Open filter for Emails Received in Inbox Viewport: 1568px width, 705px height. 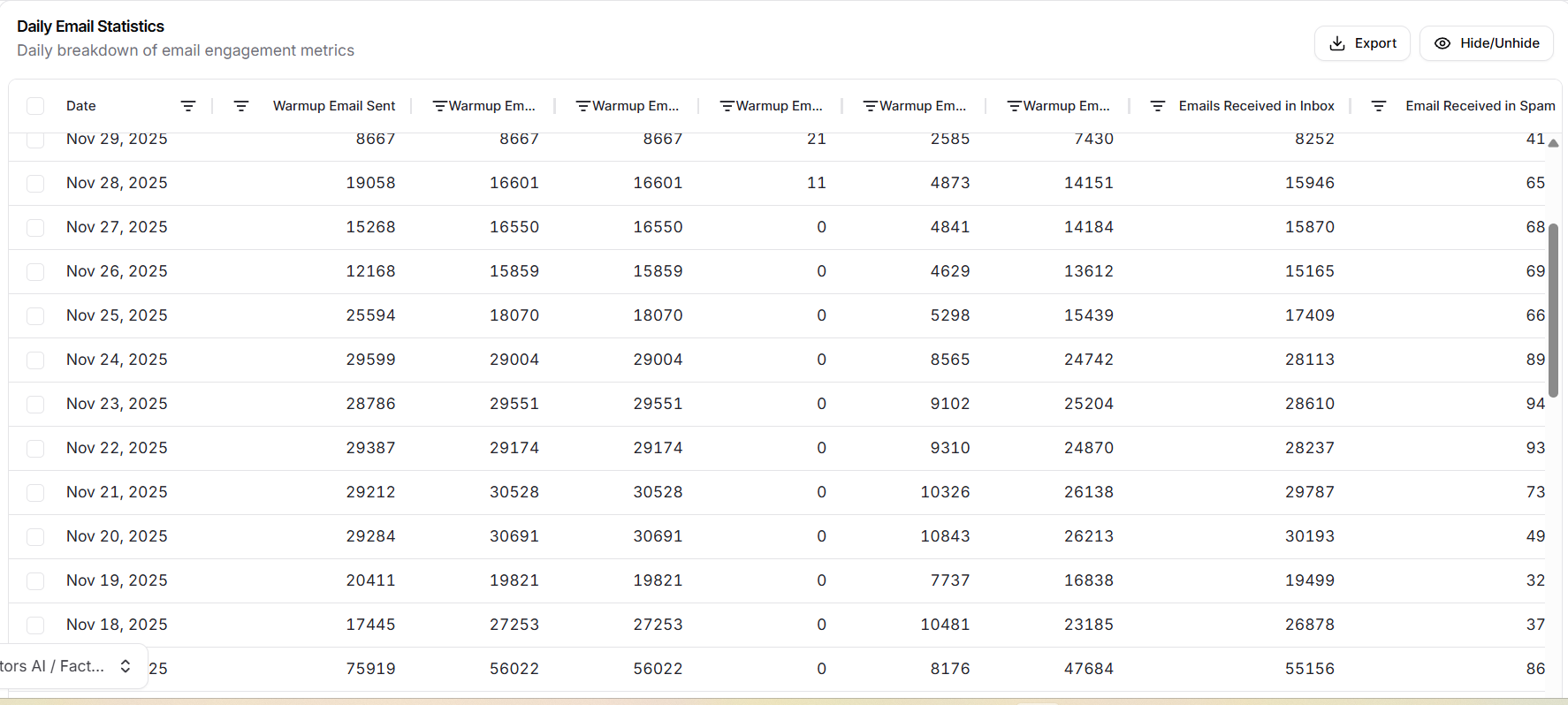[1157, 106]
